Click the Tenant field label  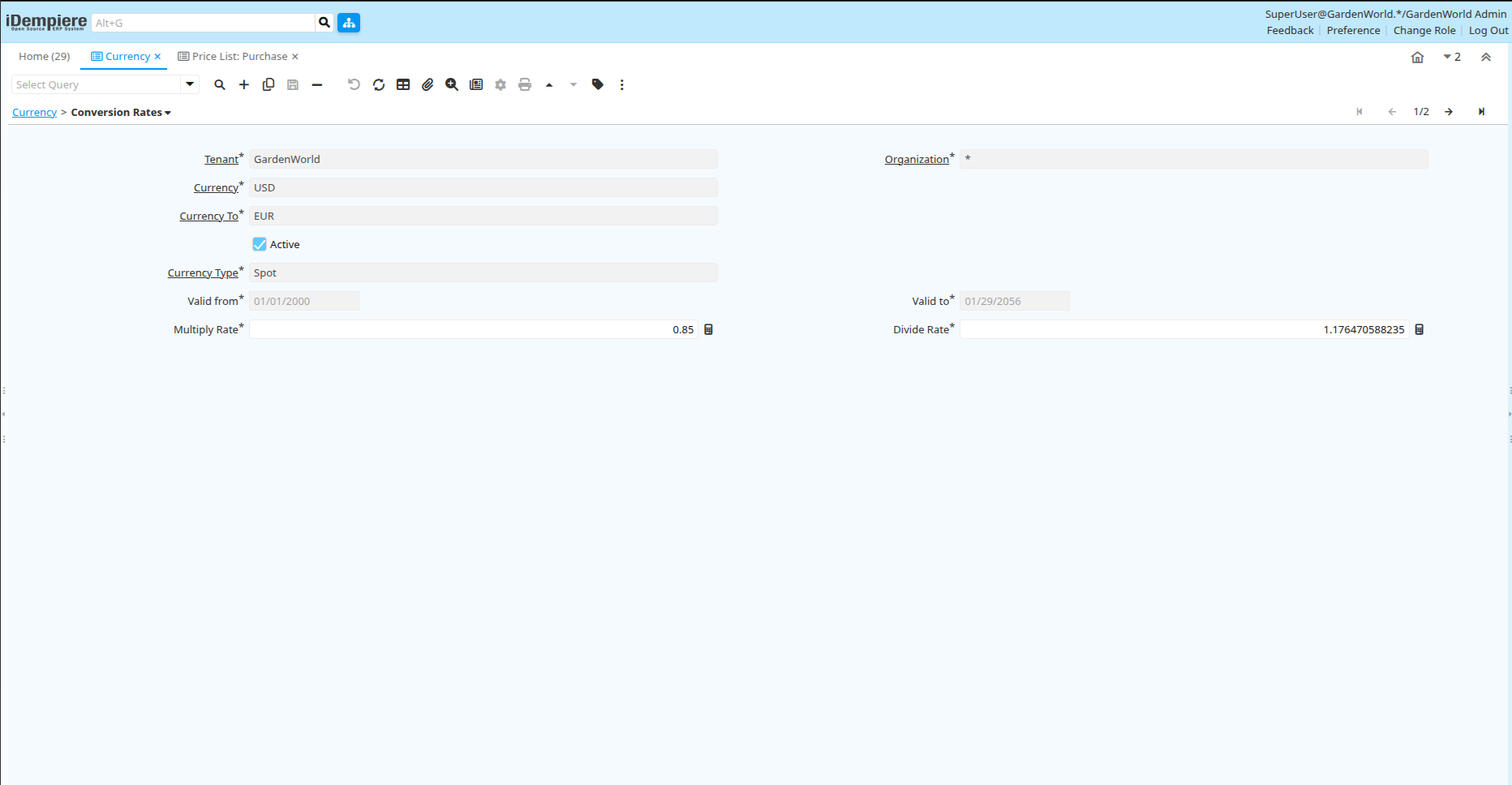click(221, 160)
